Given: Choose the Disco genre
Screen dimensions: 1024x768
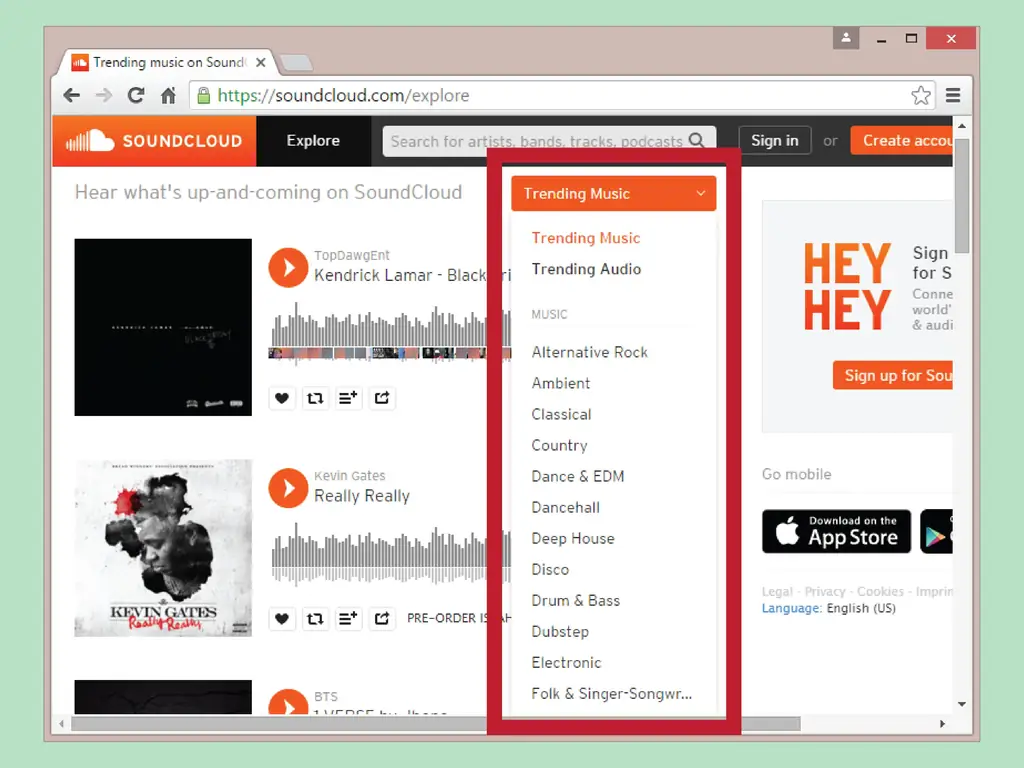Looking at the screenshot, I should click(x=550, y=569).
